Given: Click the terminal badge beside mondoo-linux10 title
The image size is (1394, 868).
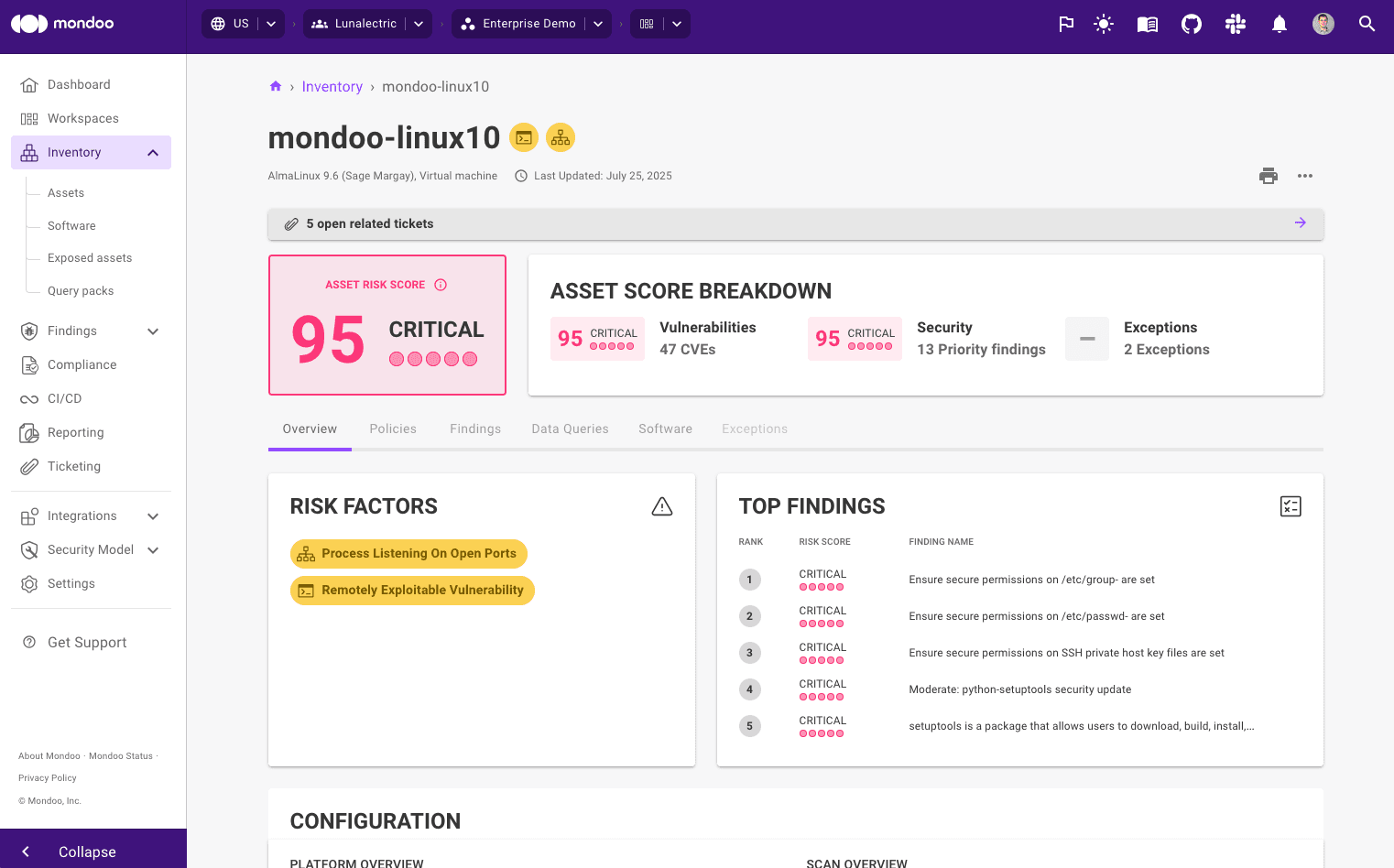Looking at the screenshot, I should [523, 137].
